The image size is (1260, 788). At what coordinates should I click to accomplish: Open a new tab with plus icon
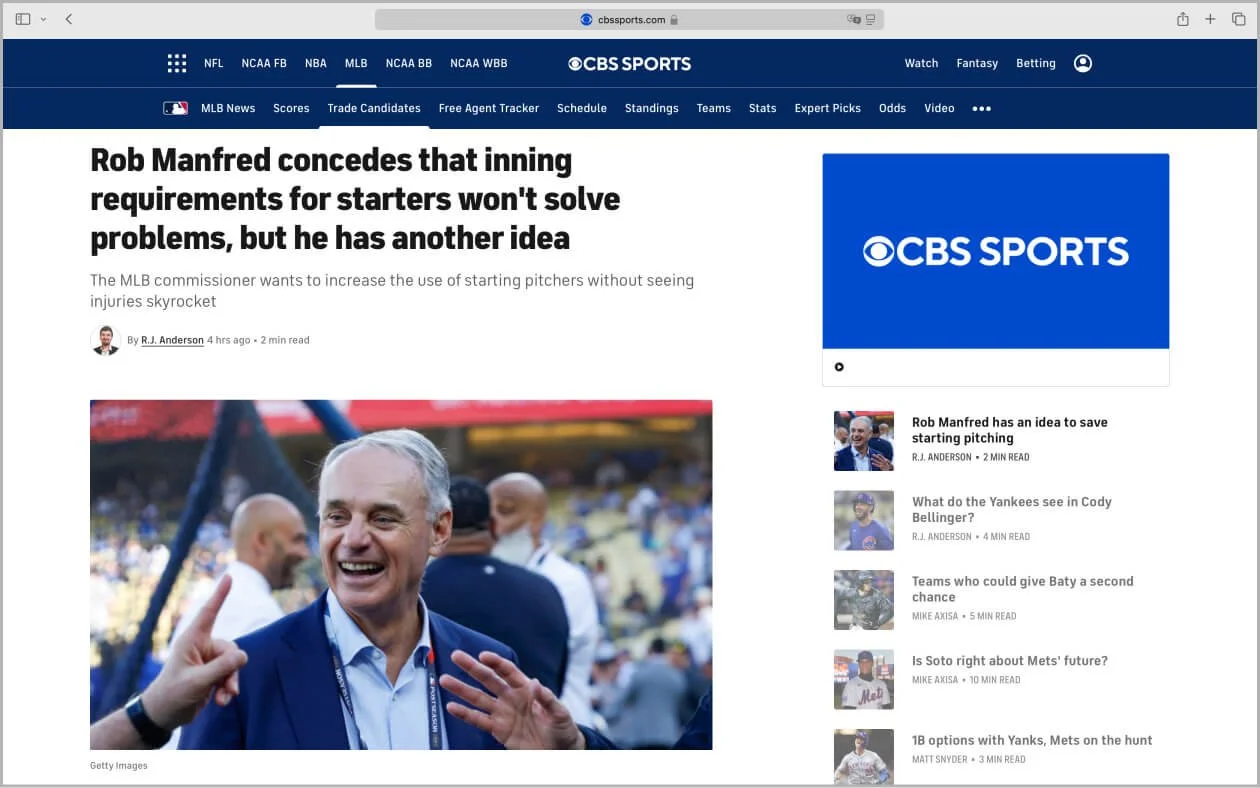tap(1210, 19)
